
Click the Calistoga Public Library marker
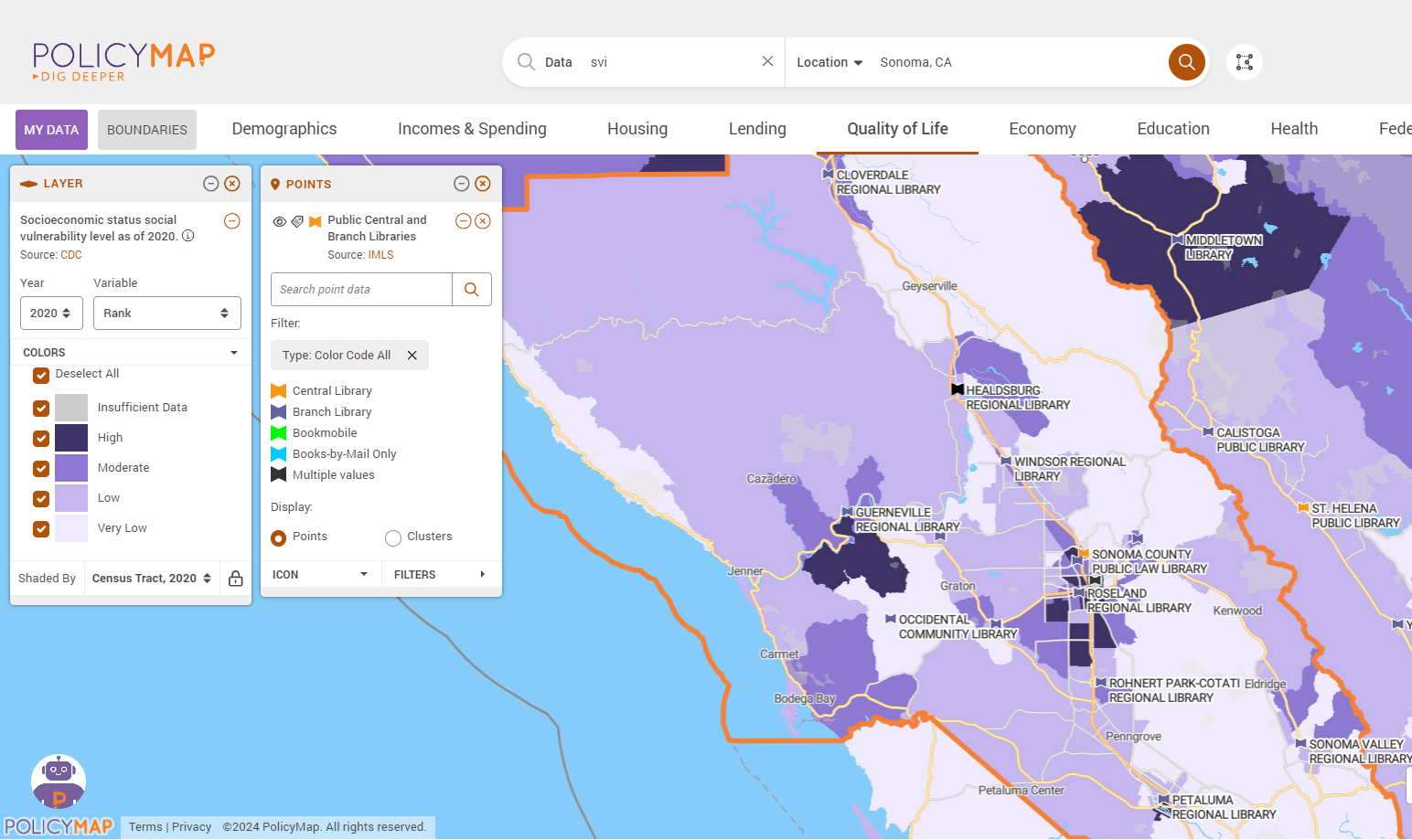1208,431
